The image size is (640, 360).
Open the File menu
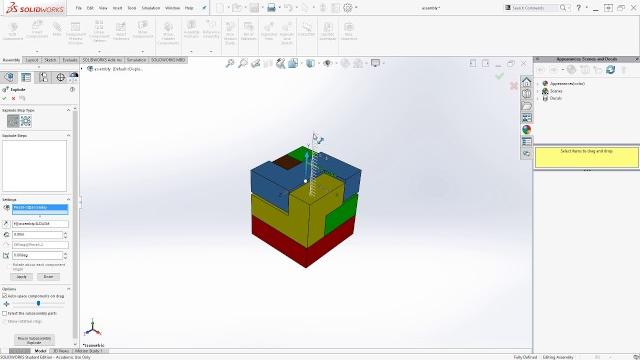click(78, 8)
